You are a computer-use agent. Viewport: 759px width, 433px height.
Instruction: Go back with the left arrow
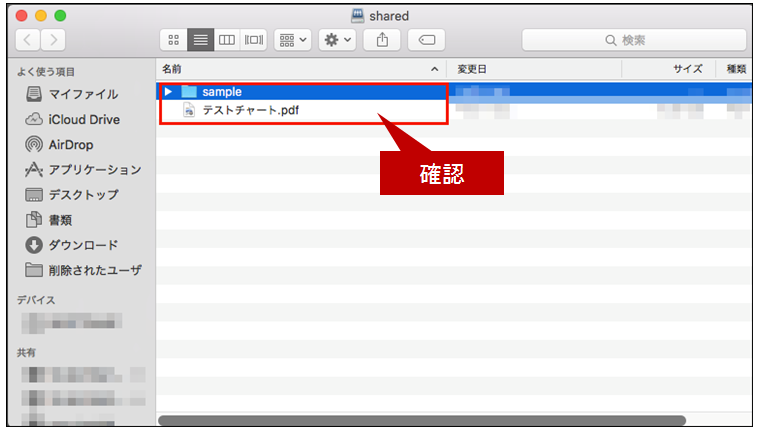28,40
